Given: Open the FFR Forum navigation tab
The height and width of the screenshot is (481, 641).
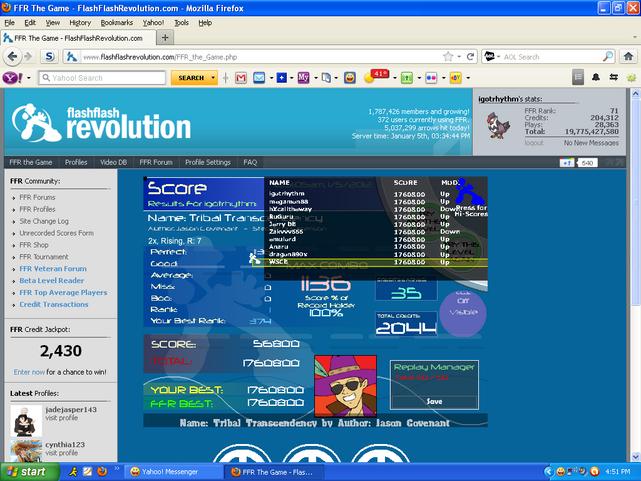Looking at the screenshot, I should pos(156,162).
